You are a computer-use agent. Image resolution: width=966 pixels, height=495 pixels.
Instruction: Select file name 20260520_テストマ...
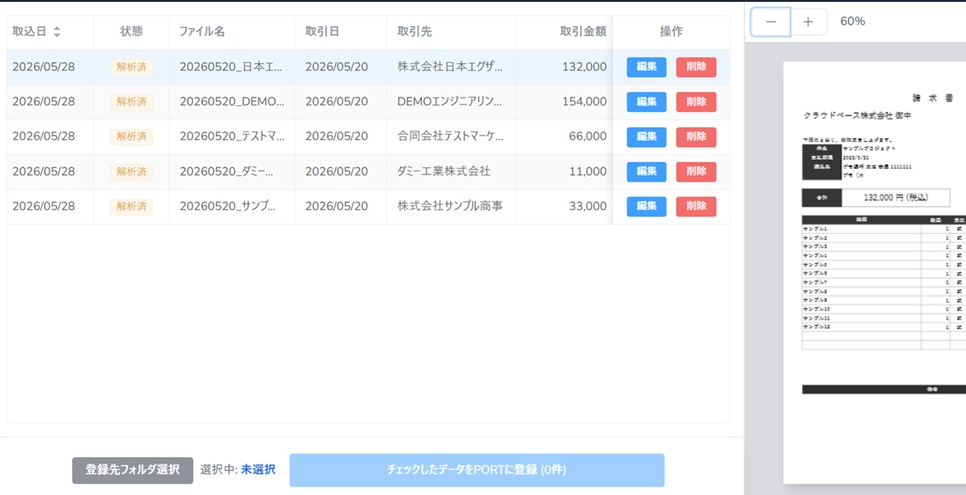232,137
